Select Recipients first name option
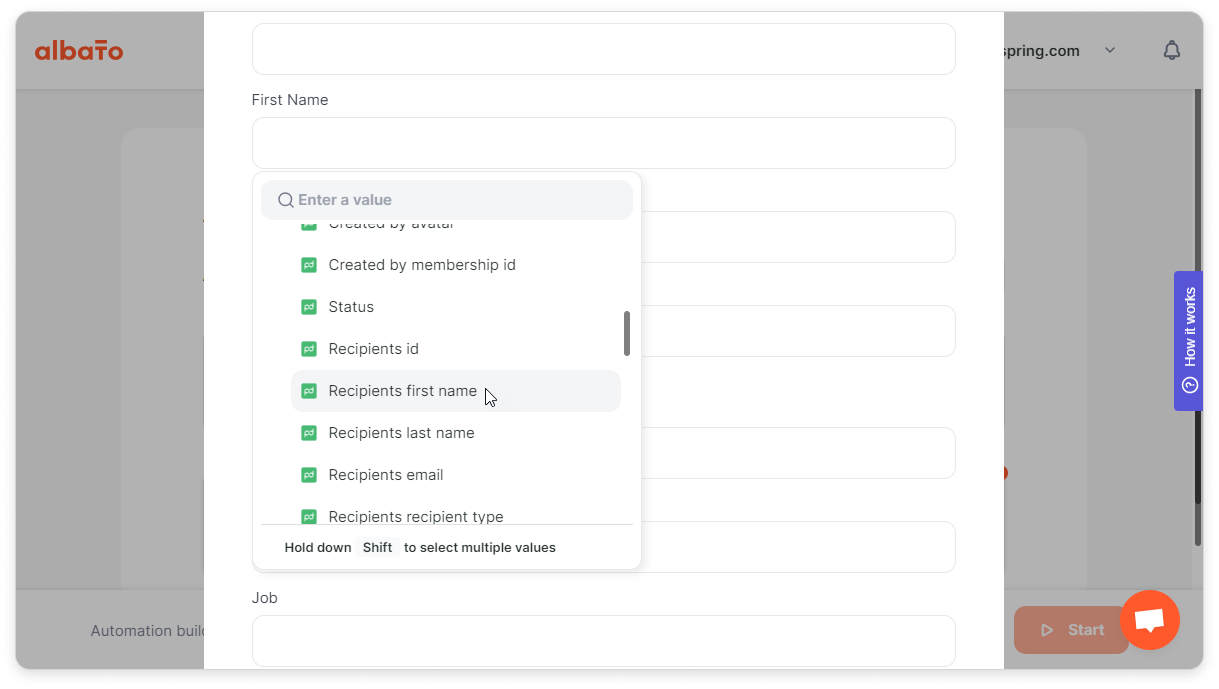Viewport: 1219px width, 689px height. point(456,391)
